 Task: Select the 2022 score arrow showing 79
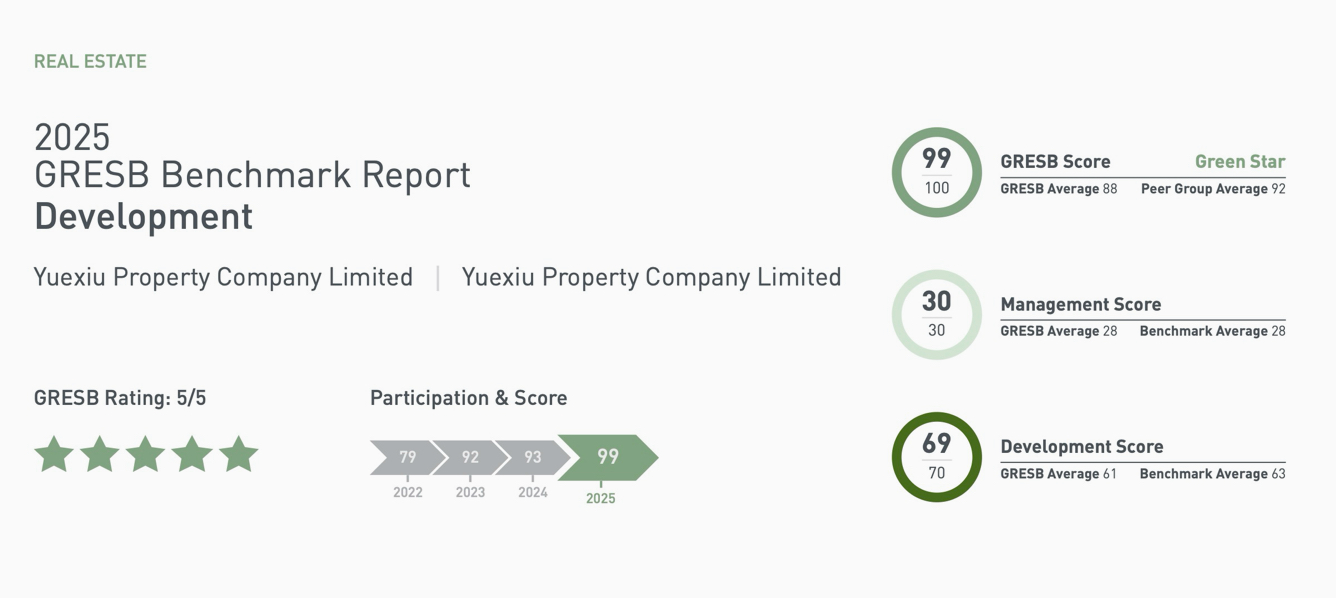click(407, 457)
